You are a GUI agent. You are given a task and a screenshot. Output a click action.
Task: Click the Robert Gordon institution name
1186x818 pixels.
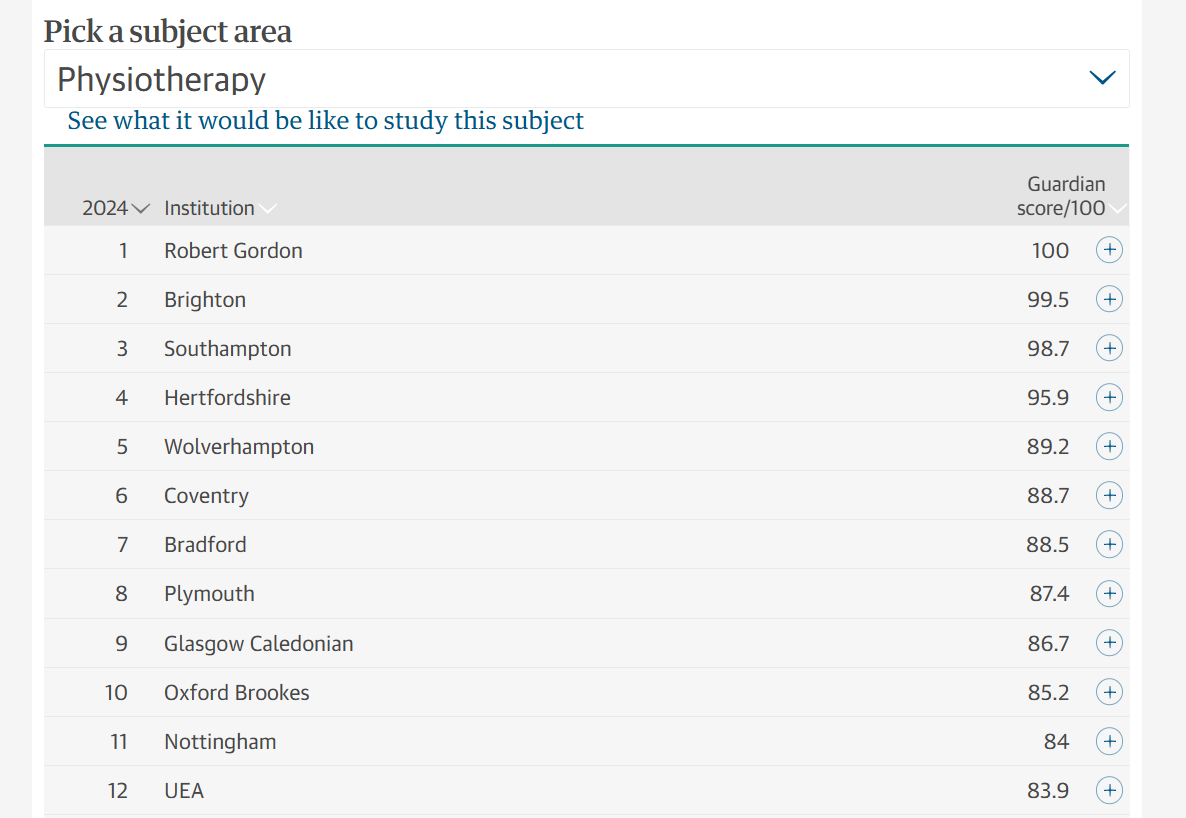coord(233,250)
